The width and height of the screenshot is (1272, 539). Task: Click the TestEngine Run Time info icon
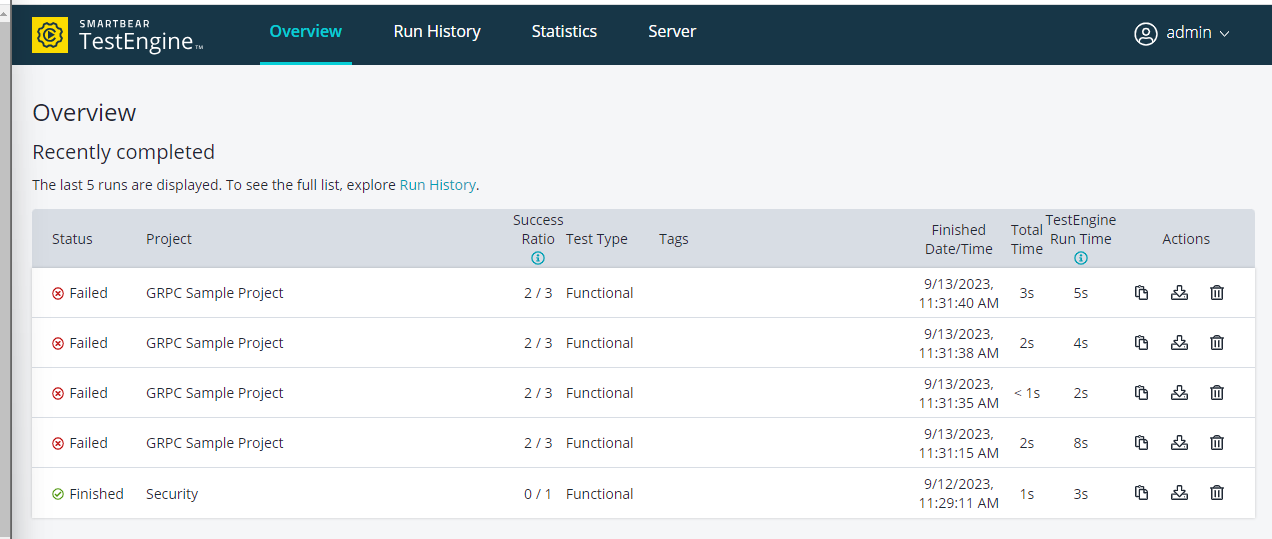click(1081, 258)
